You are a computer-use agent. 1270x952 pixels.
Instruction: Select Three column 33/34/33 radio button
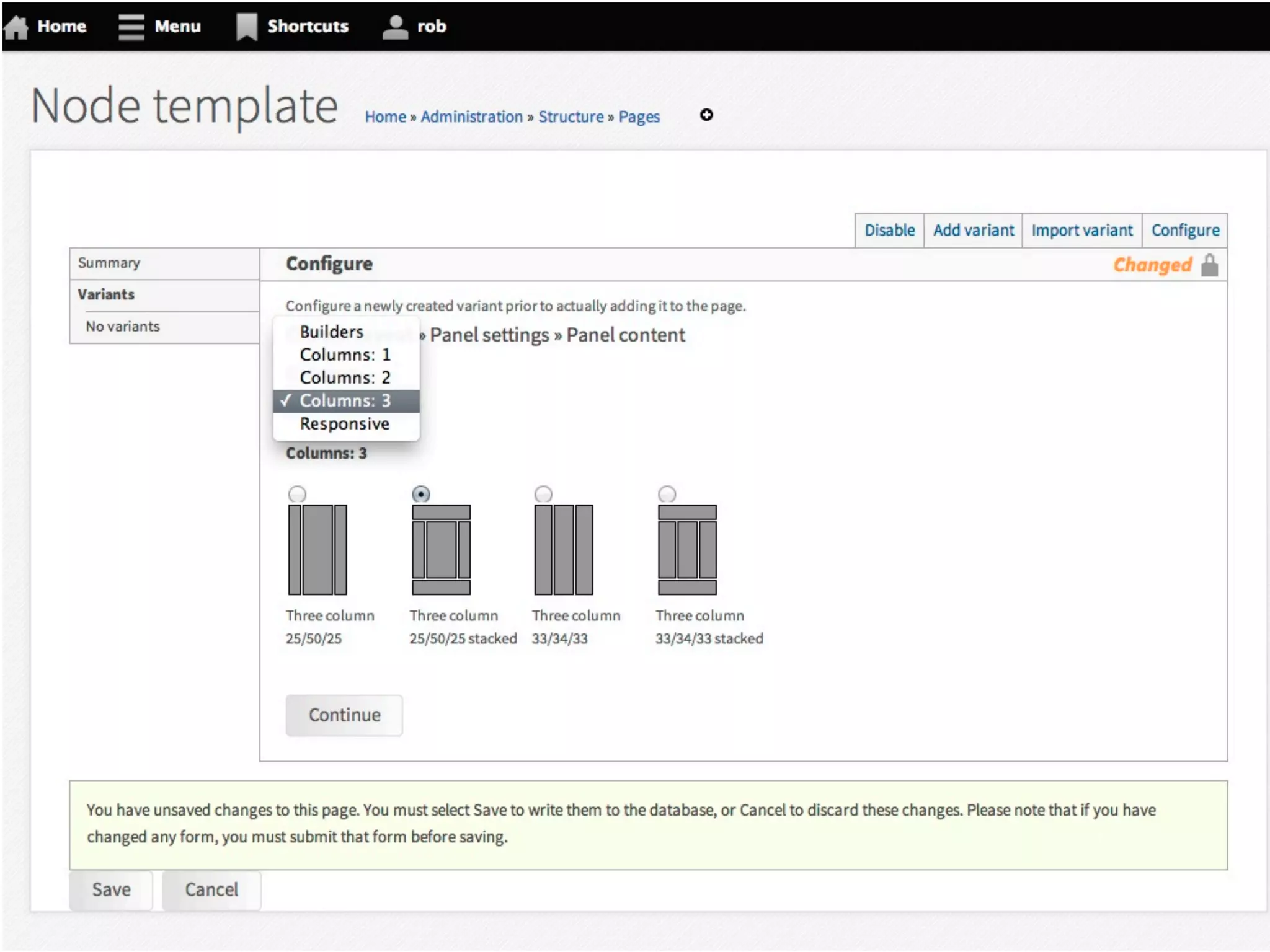(543, 494)
